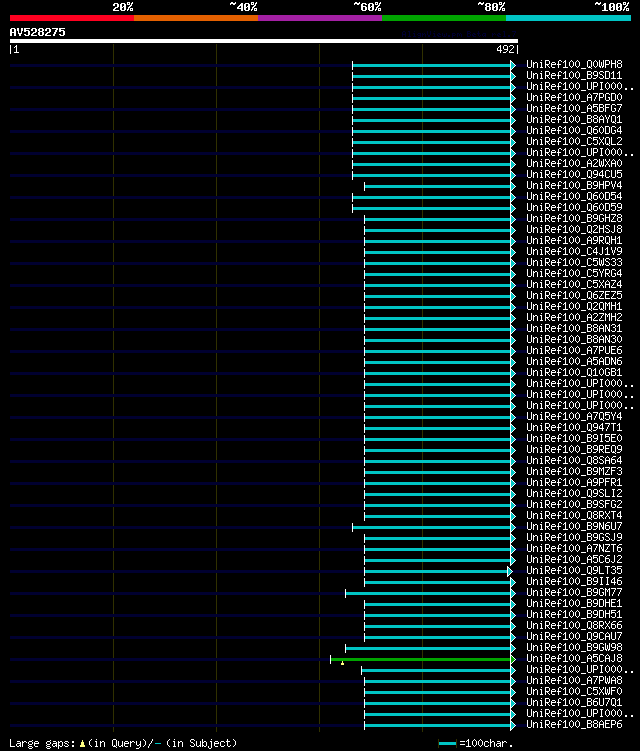This screenshot has width=640, height=751.
Task: Click the UniRef100_B9GM77 hit name
Action: [x=574, y=593]
